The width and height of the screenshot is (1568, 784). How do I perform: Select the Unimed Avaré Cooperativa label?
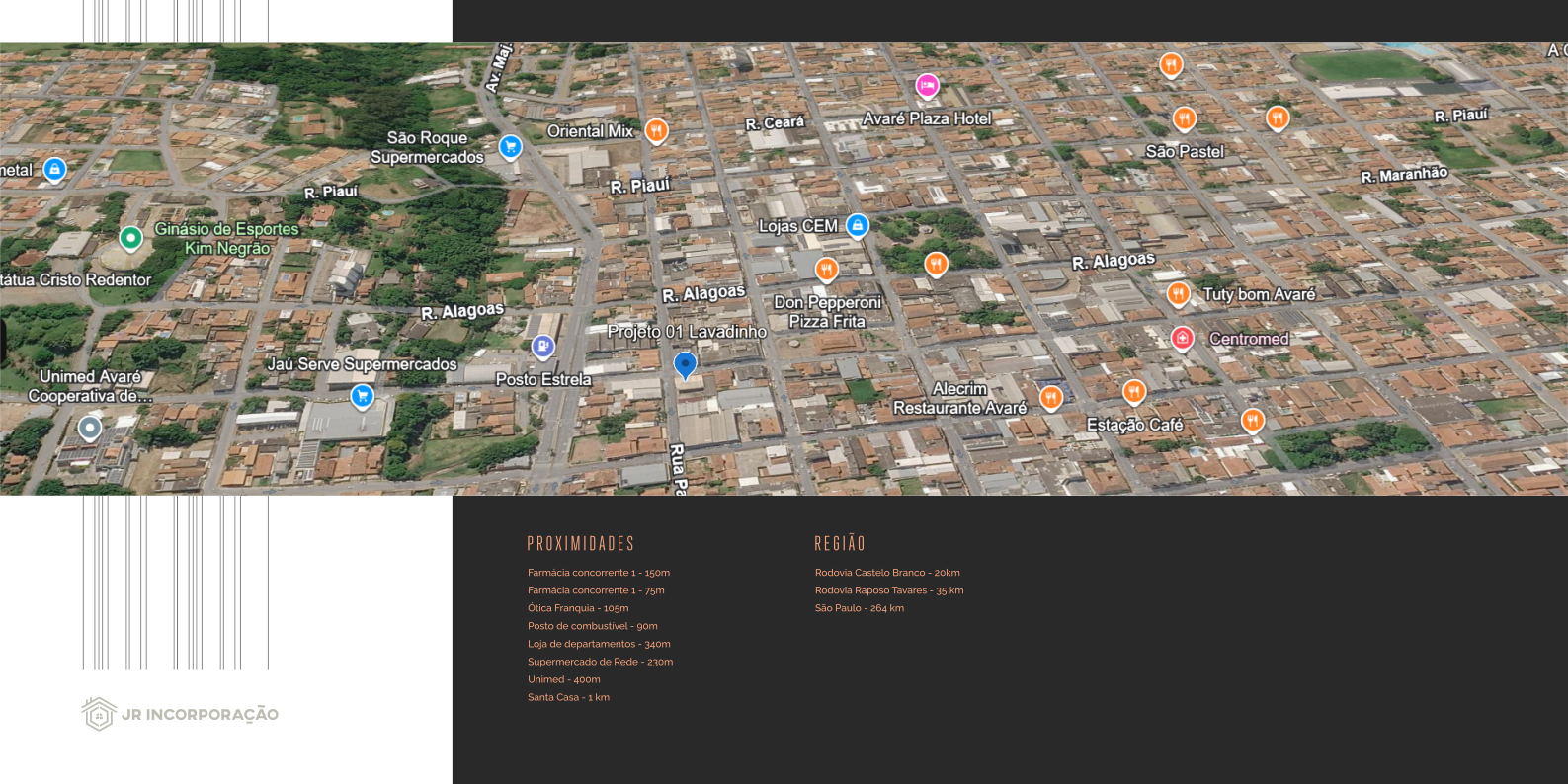(90, 386)
